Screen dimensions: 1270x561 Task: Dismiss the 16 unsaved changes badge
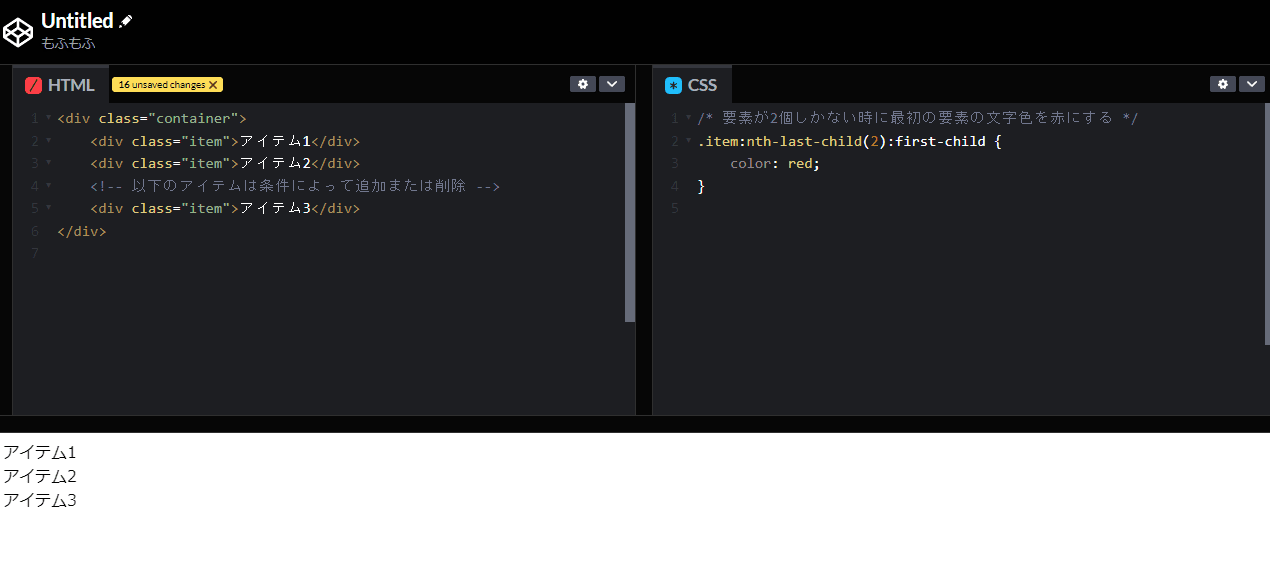213,85
